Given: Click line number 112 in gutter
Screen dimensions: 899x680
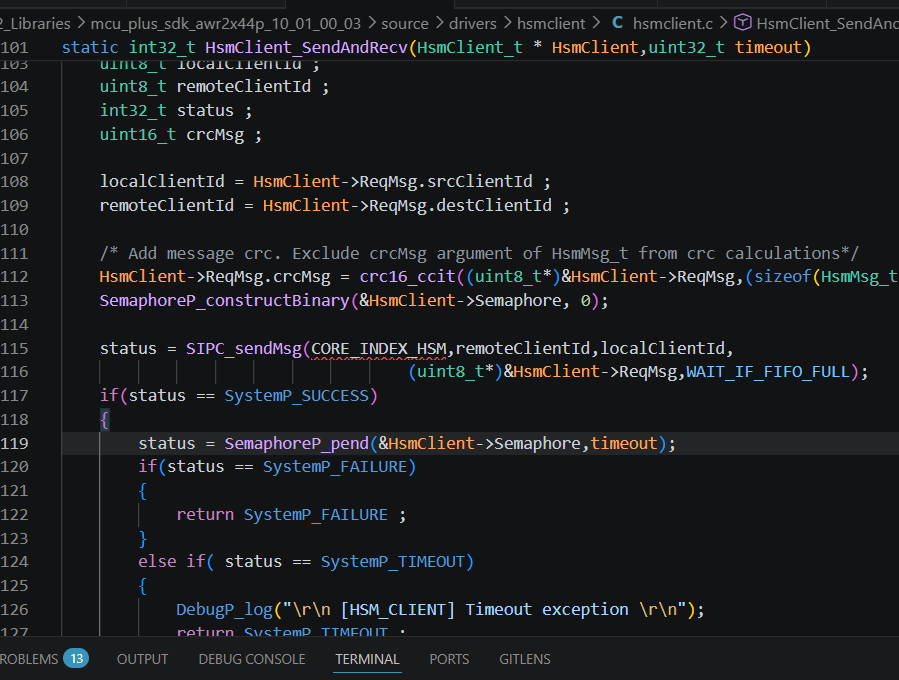Looking at the screenshot, I should pos(14,277).
